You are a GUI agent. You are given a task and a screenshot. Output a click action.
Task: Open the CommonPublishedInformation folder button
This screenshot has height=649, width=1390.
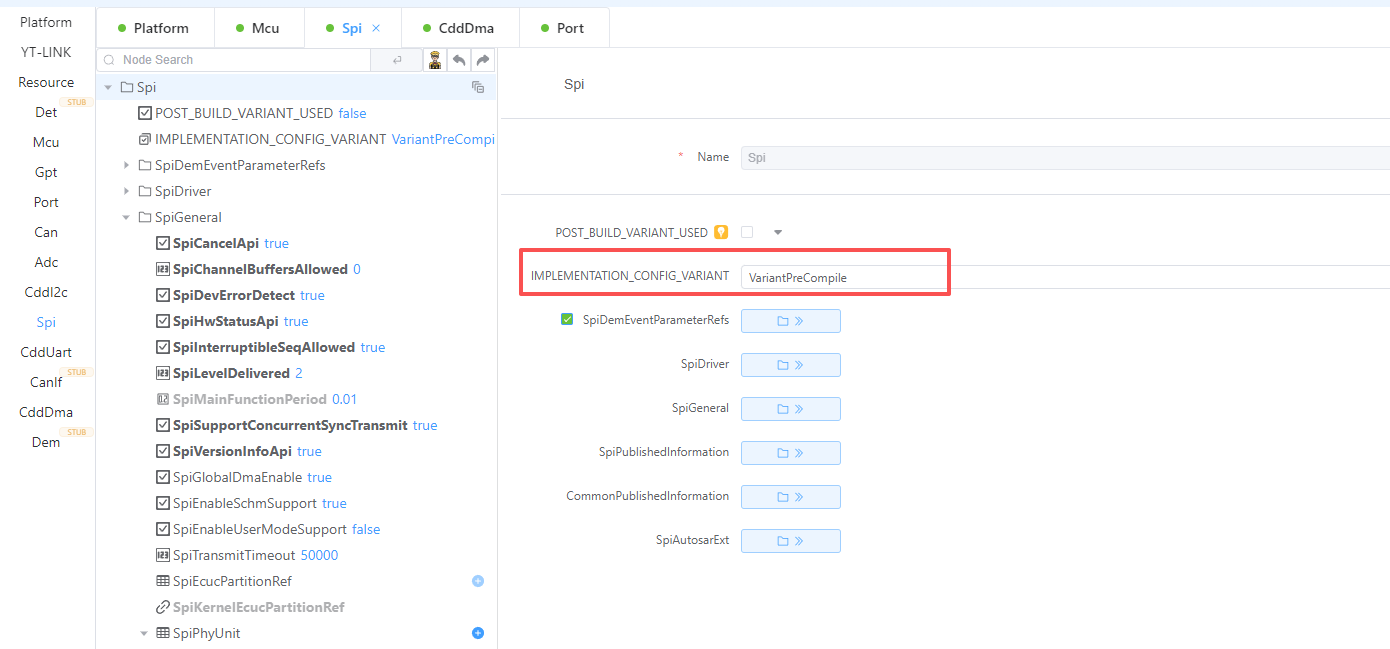coord(791,497)
